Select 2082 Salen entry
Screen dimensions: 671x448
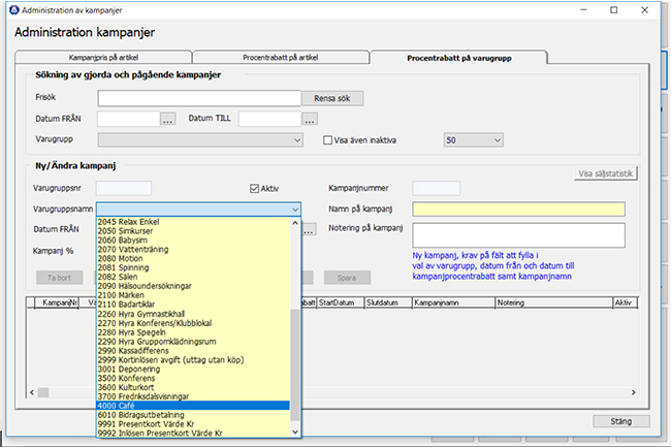193,277
